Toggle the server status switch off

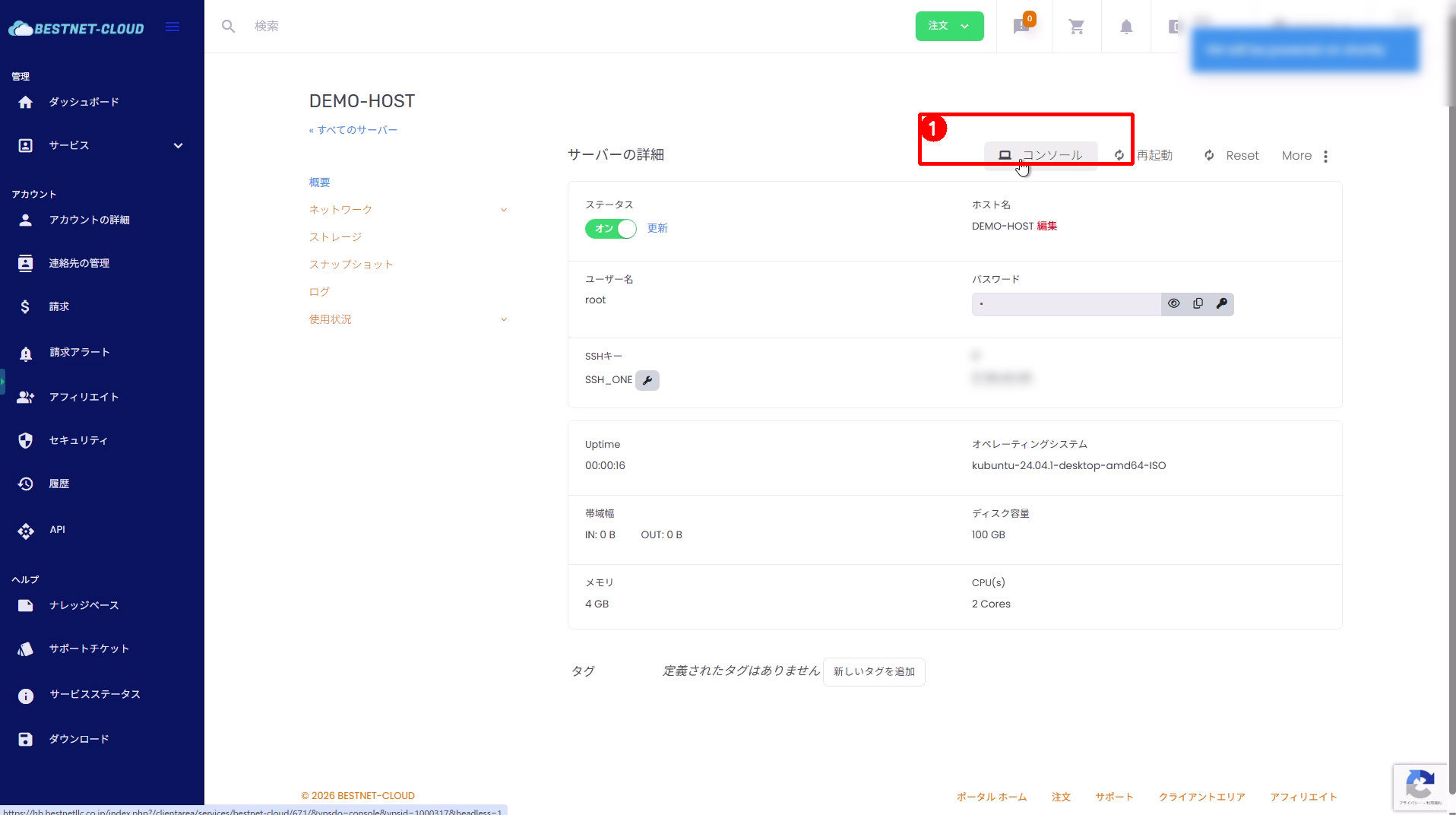[610, 229]
